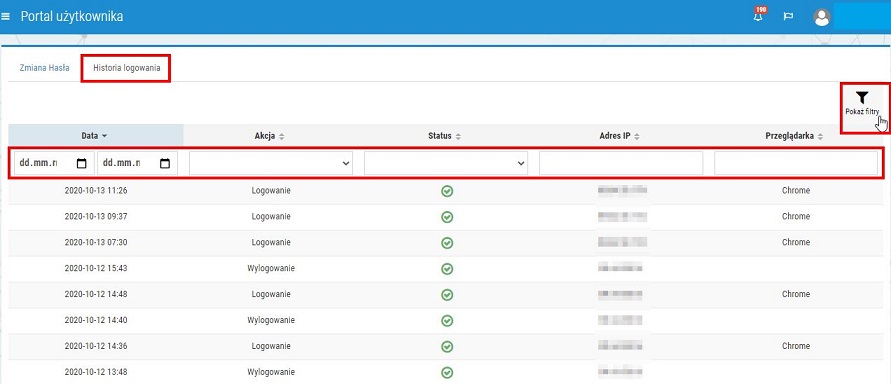Open calendar picker of first date field

[x=81, y=164]
